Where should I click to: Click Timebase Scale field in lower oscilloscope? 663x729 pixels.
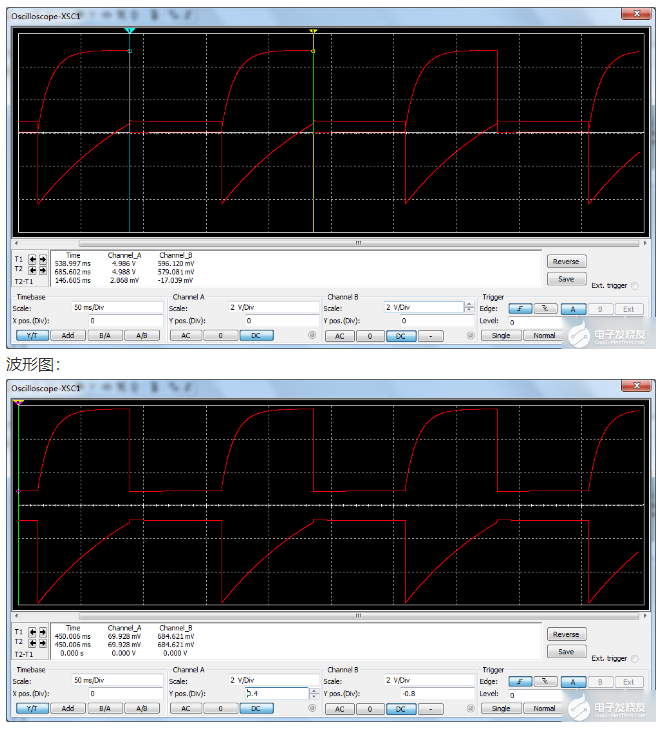pyautogui.click(x=118, y=680)
